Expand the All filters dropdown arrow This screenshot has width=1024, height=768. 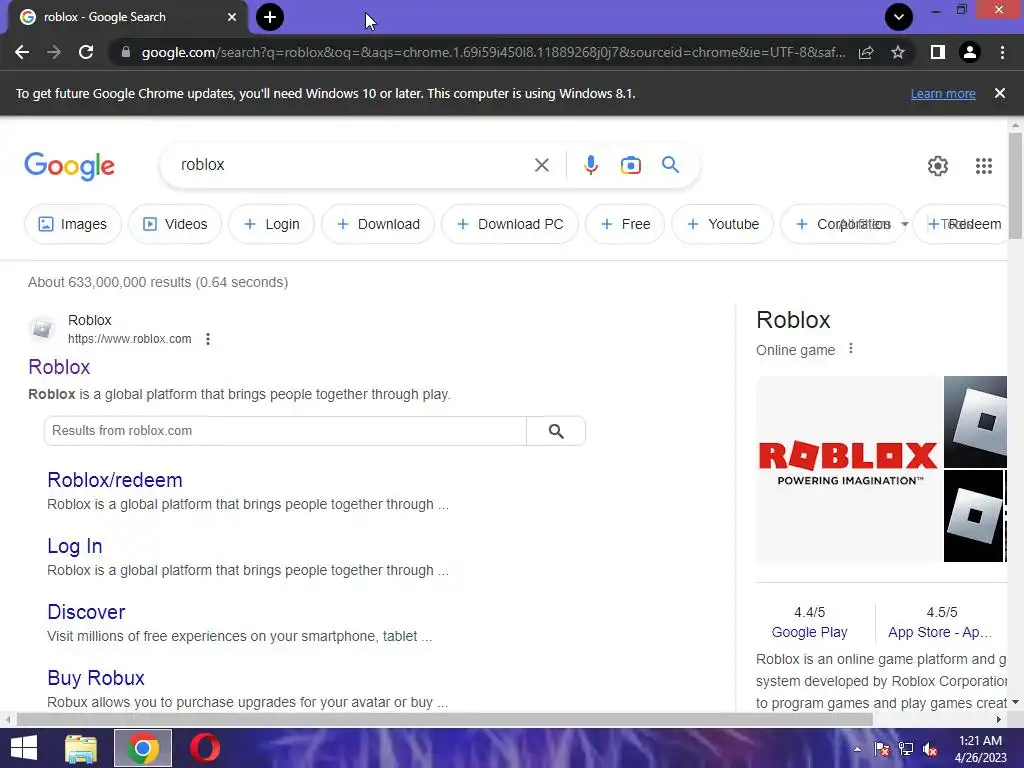tap(904, 224)
